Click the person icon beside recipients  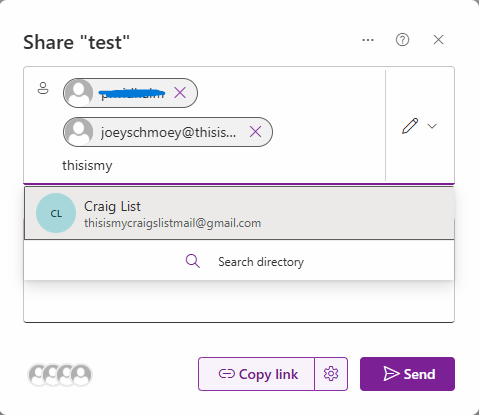coord(43,88)
